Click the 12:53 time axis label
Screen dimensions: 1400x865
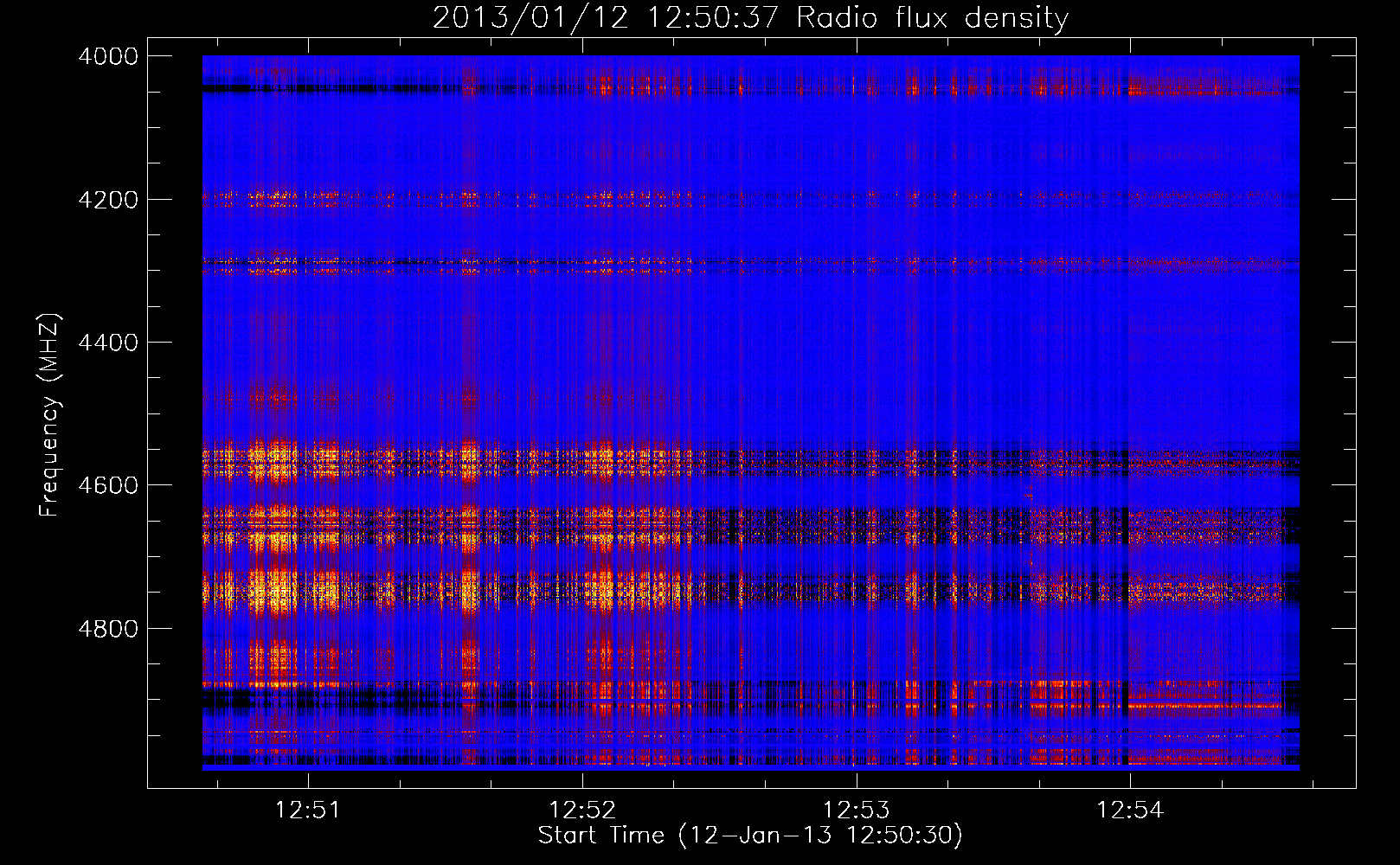click(856, 810)
